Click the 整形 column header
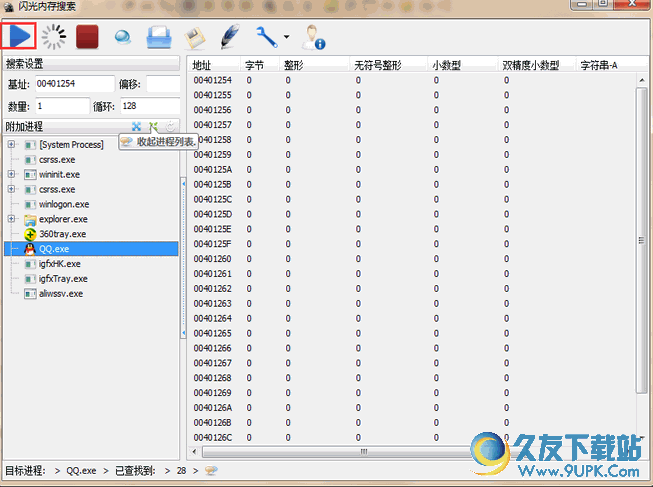This screenshot has height=487, width=653. (314, 65)
